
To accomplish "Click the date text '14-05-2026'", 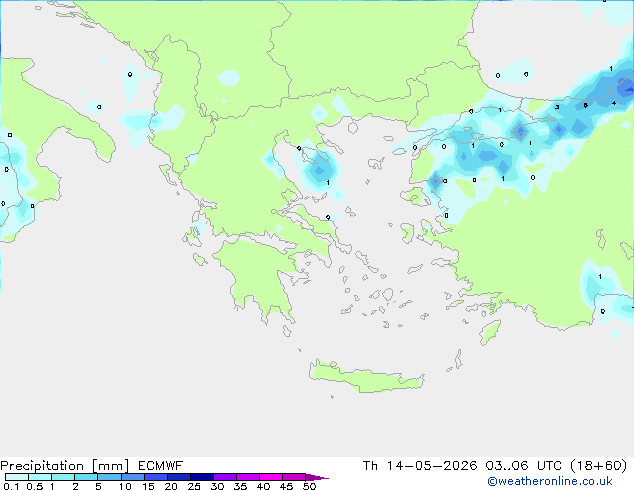I will pos(432,466).
